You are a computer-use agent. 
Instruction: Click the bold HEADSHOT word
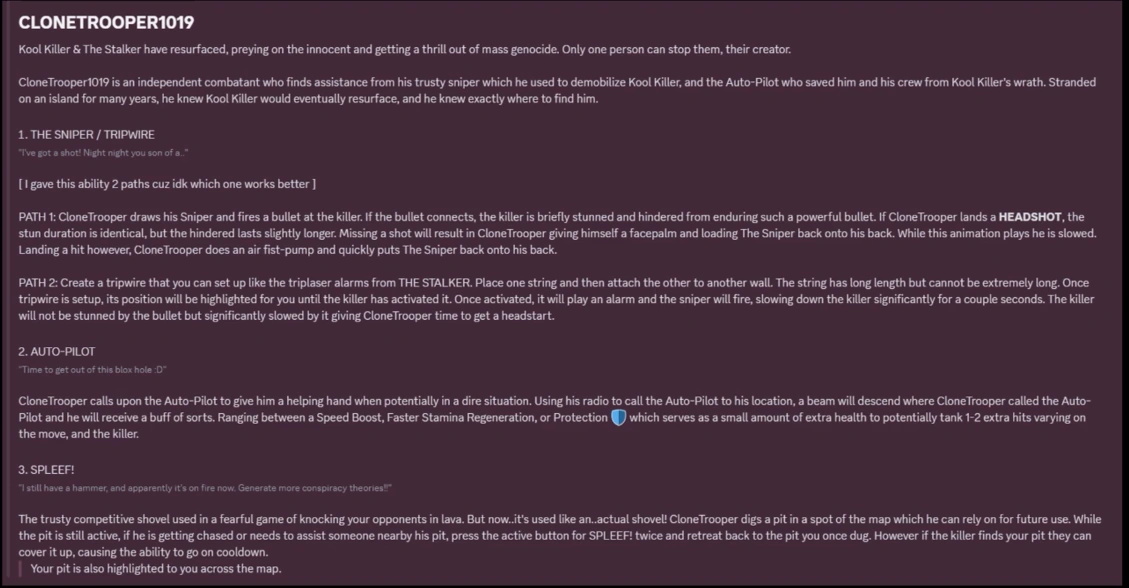(x=1030, y=217)
